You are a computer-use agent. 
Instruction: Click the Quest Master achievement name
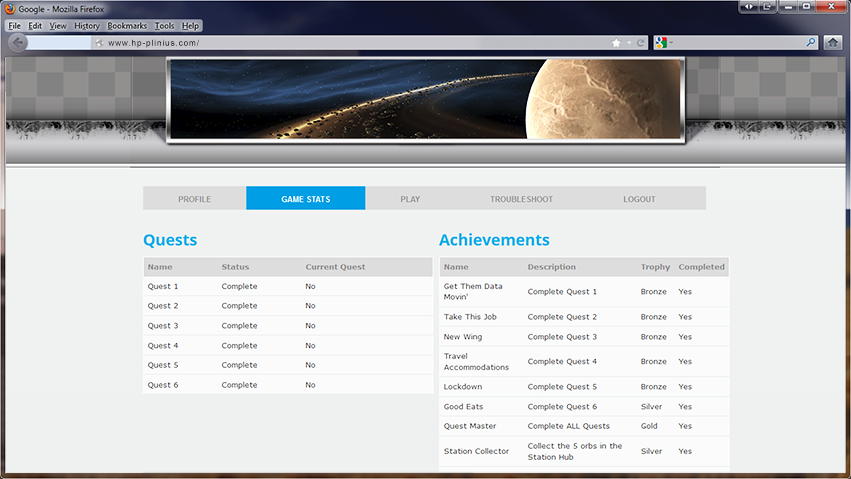(x=469, y=426)
